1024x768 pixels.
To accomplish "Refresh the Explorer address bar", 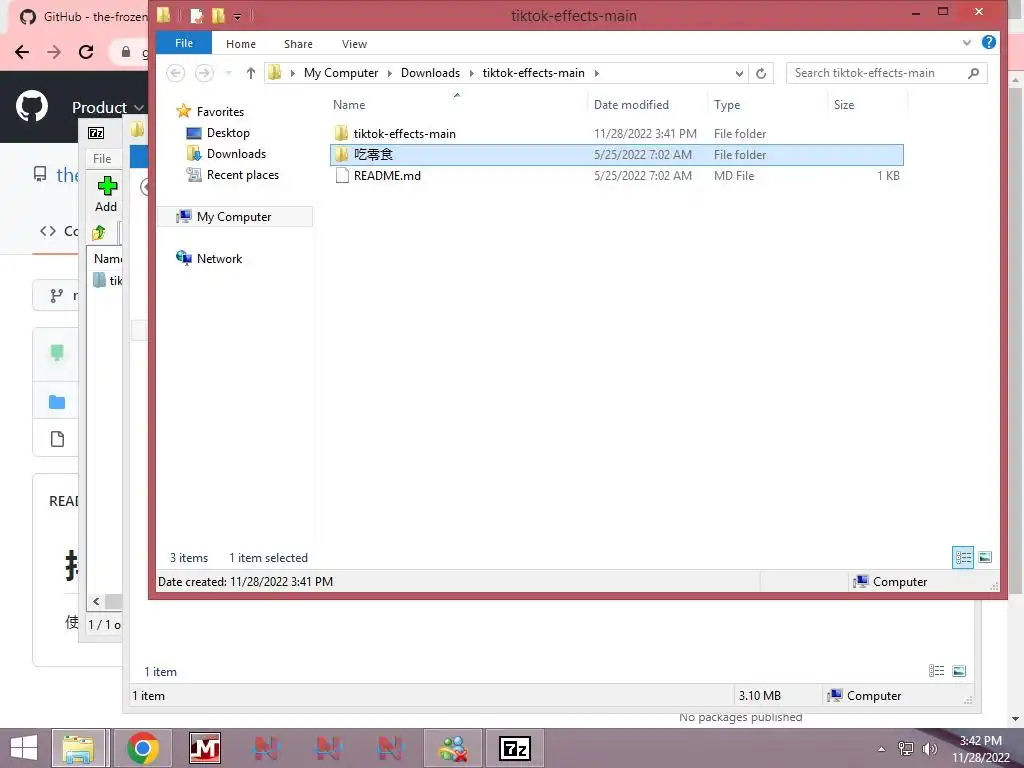I will coord(761,73).
